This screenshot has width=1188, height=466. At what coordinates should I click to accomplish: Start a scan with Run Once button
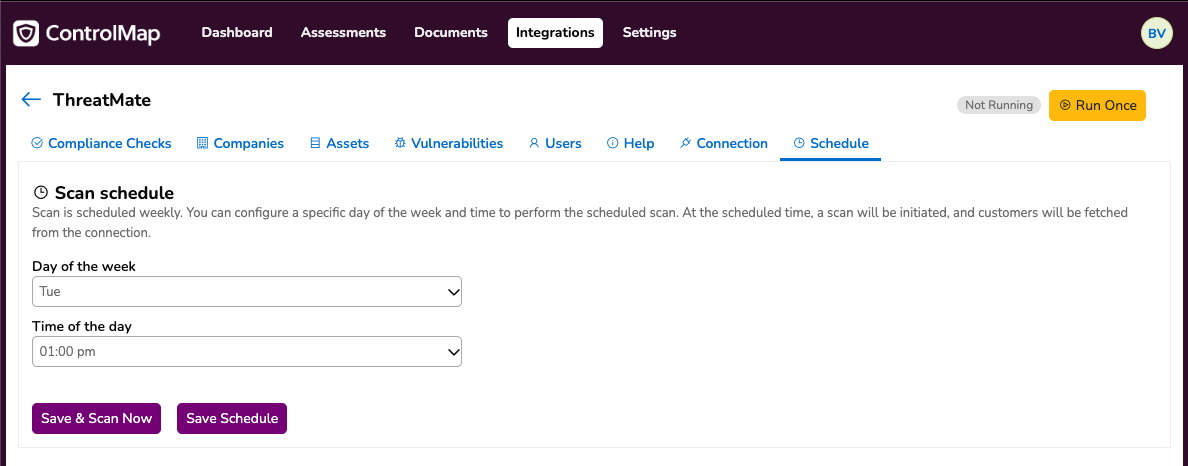(x=1098, y=105)
